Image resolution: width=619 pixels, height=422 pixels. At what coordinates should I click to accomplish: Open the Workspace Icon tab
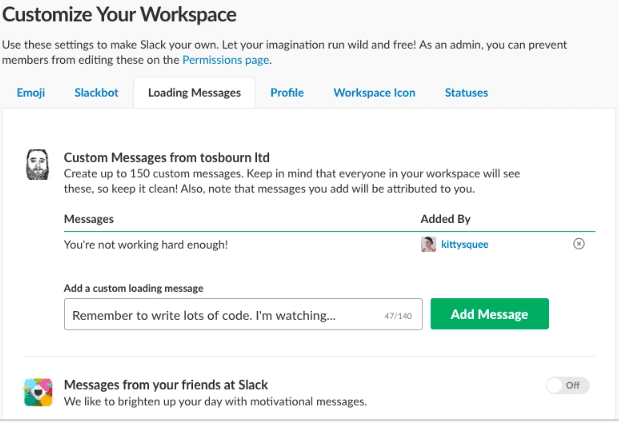[x=374, y=93]
